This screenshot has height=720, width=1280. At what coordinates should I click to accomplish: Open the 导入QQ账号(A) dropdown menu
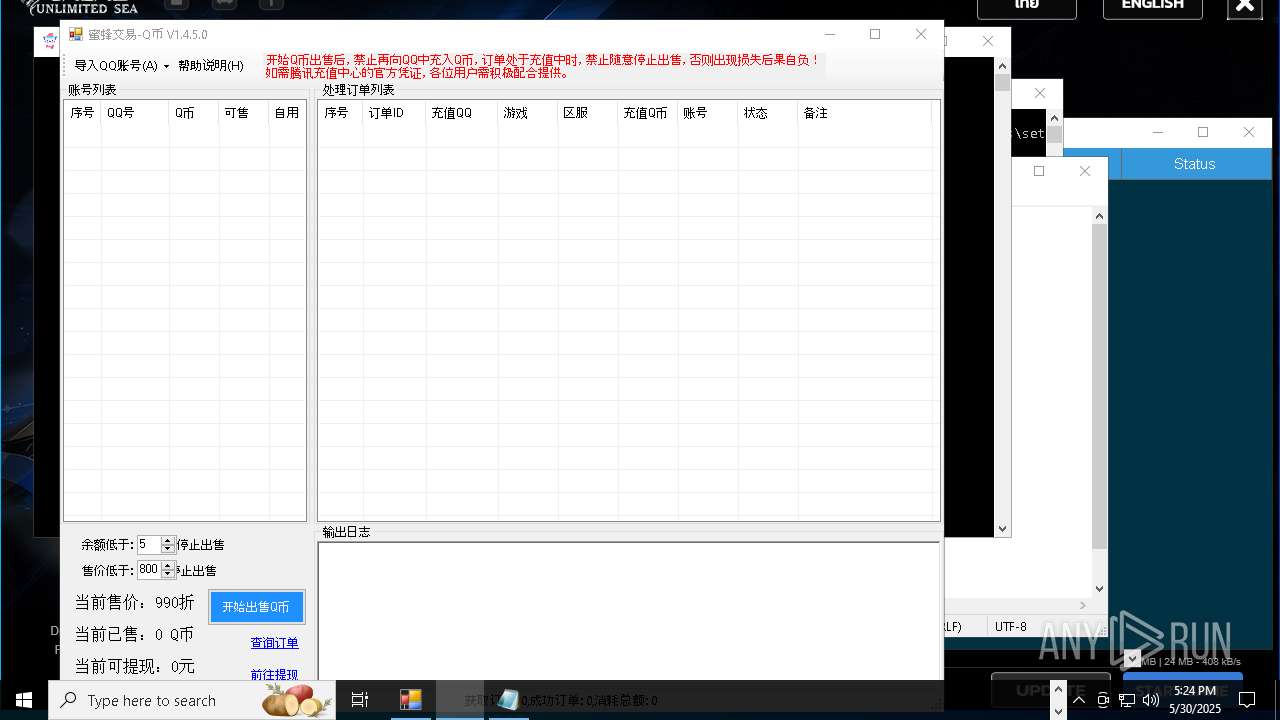[121, 65]
